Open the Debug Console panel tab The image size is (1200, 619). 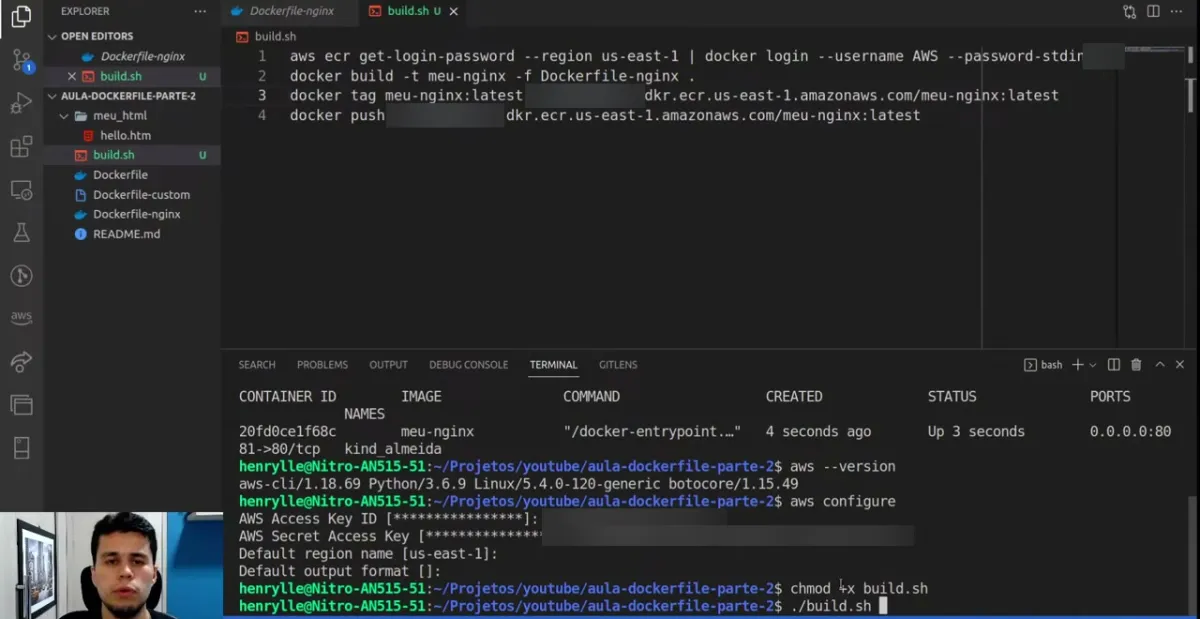point(468,365)
